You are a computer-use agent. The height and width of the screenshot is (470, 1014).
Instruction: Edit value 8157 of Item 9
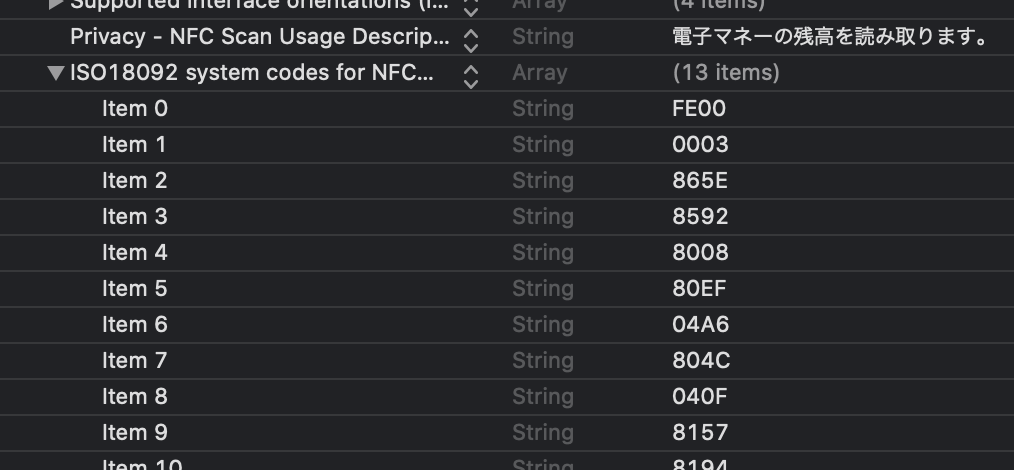(700, 433)
